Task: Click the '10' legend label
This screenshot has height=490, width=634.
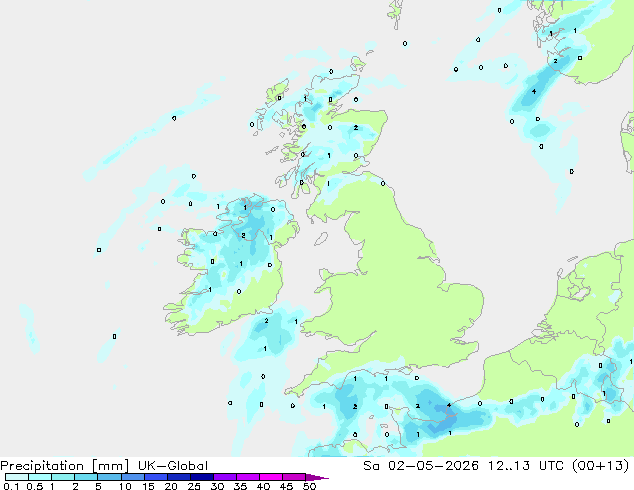Action: point(125,486)
